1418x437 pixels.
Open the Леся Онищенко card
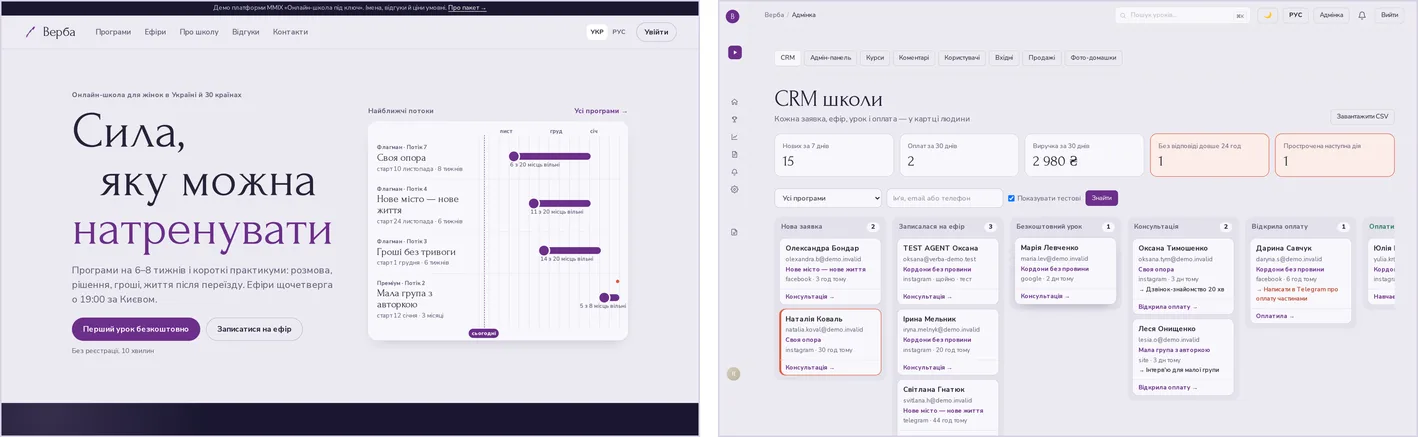[1183, 357]
